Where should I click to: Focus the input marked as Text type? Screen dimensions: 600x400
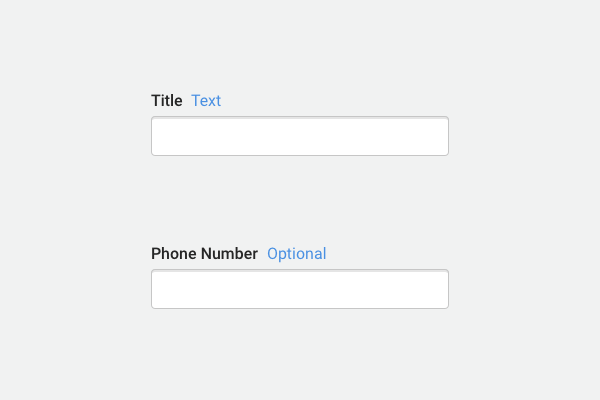pos(300,136)
